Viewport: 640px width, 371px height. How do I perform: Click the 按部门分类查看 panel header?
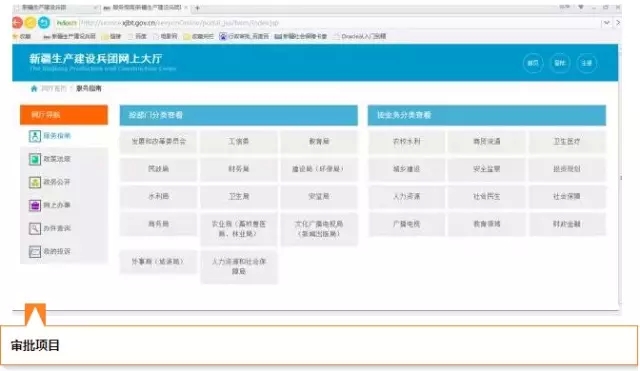click(x=239, y=116)
